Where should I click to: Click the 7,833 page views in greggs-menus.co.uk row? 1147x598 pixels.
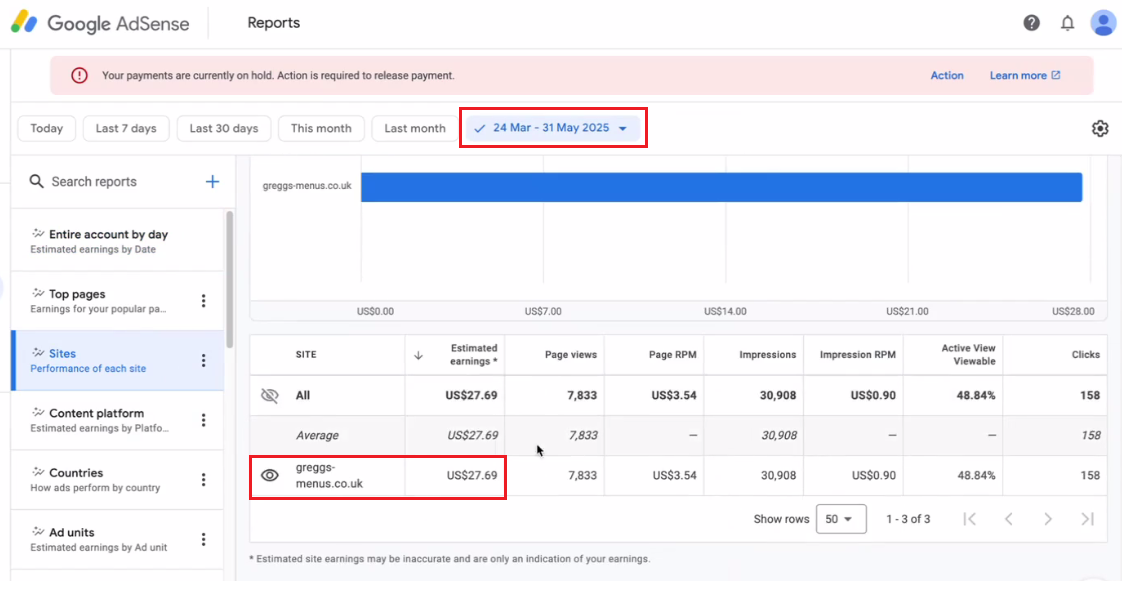[582, 476]
